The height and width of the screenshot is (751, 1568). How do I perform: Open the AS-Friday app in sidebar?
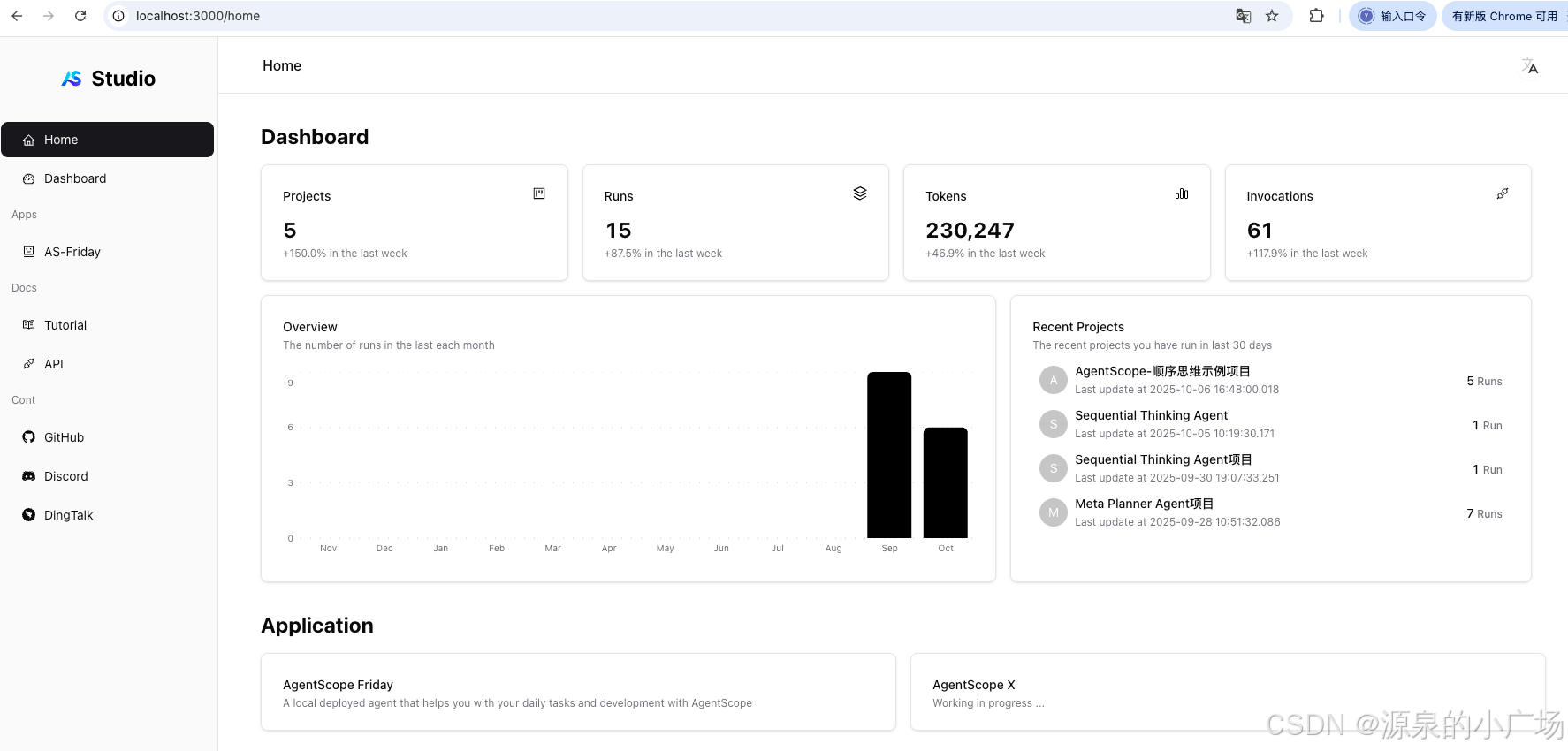107,252
